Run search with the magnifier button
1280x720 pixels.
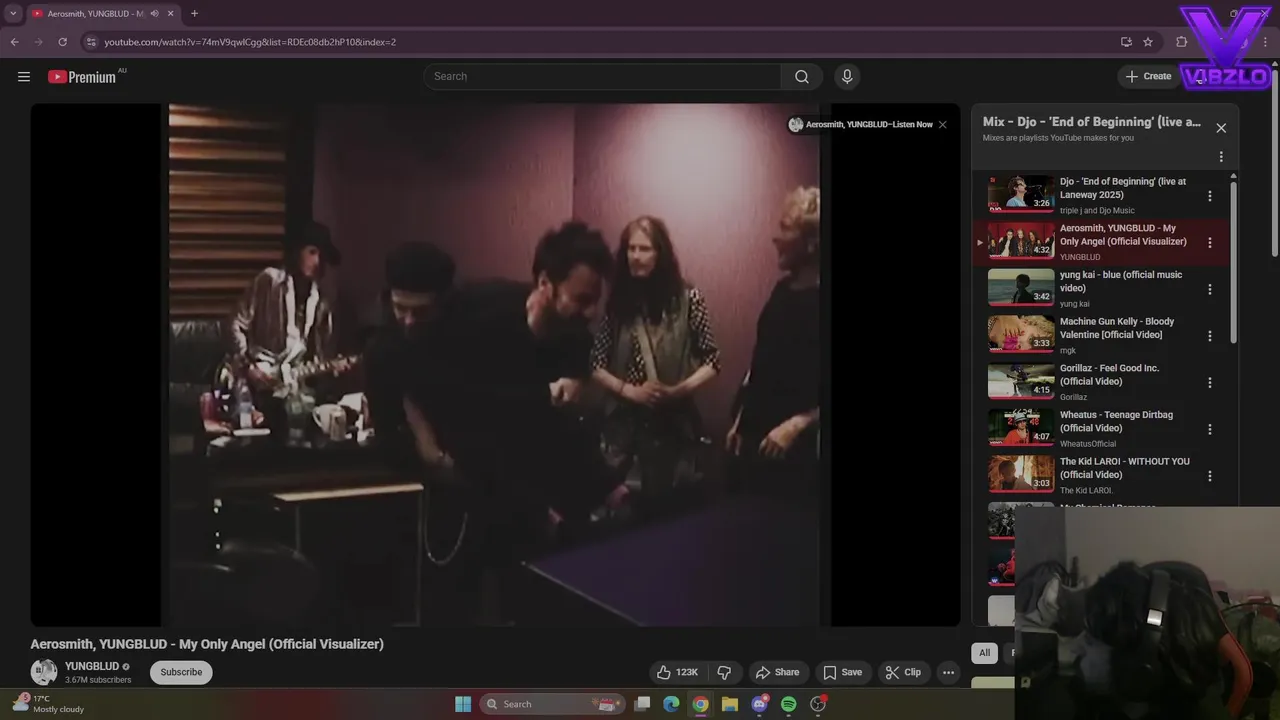802,77
